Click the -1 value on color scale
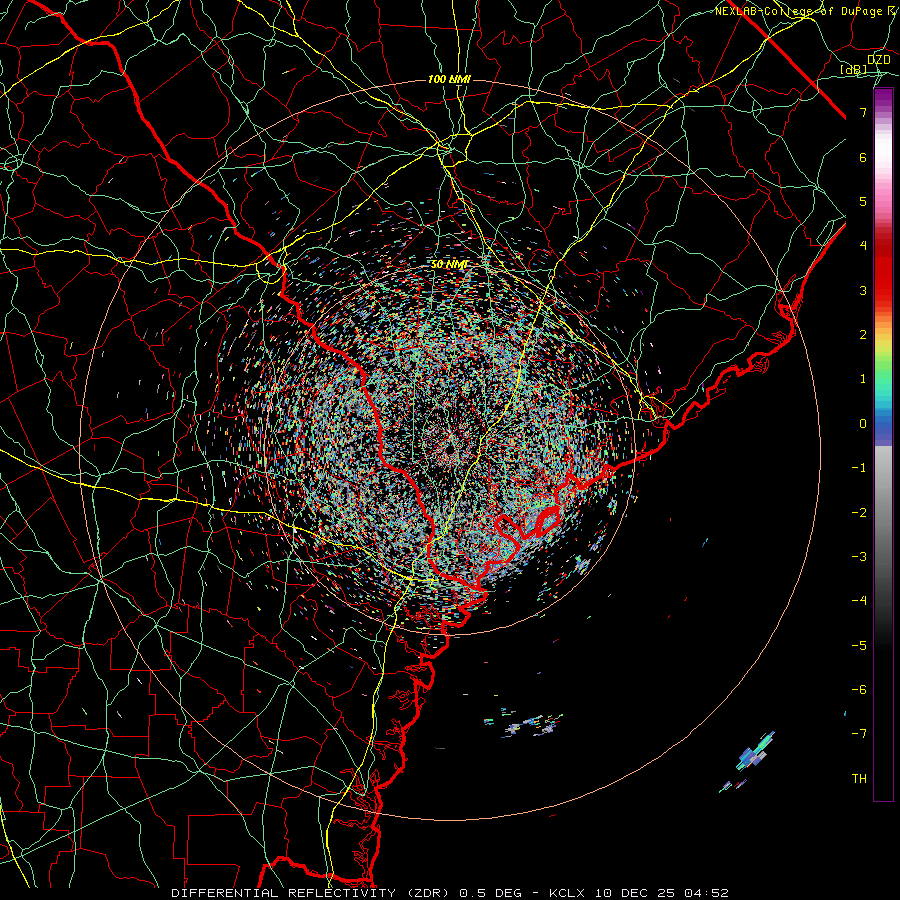This screenshot has width=900, height=900. (x=859, y=468)
